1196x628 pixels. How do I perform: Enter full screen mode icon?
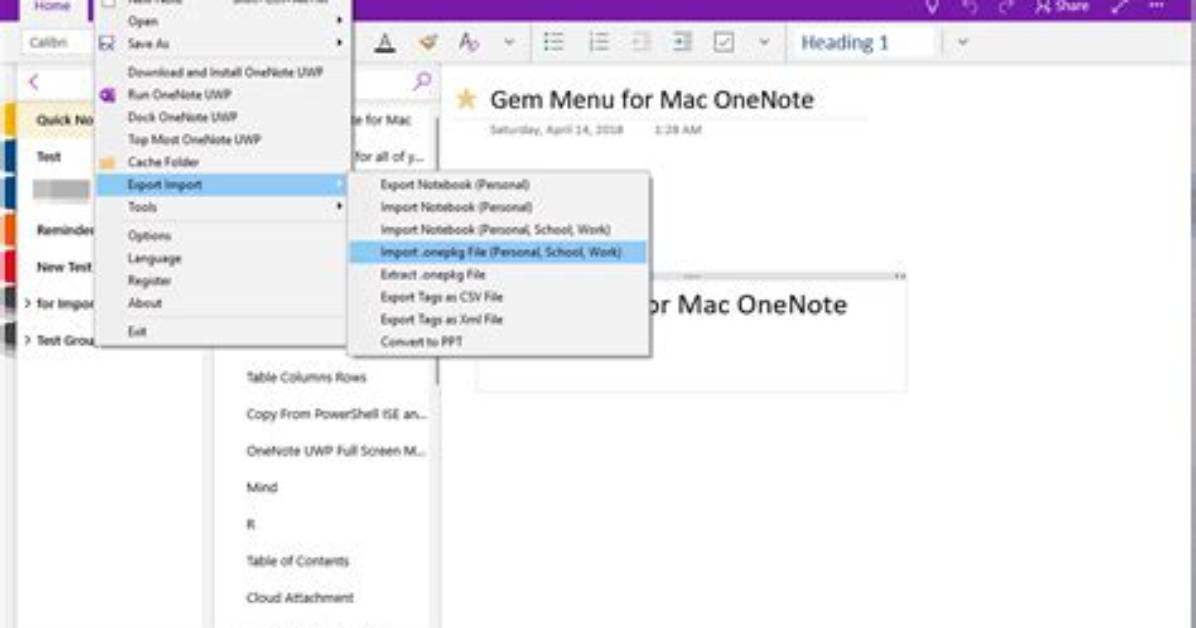pos(1119,7)
